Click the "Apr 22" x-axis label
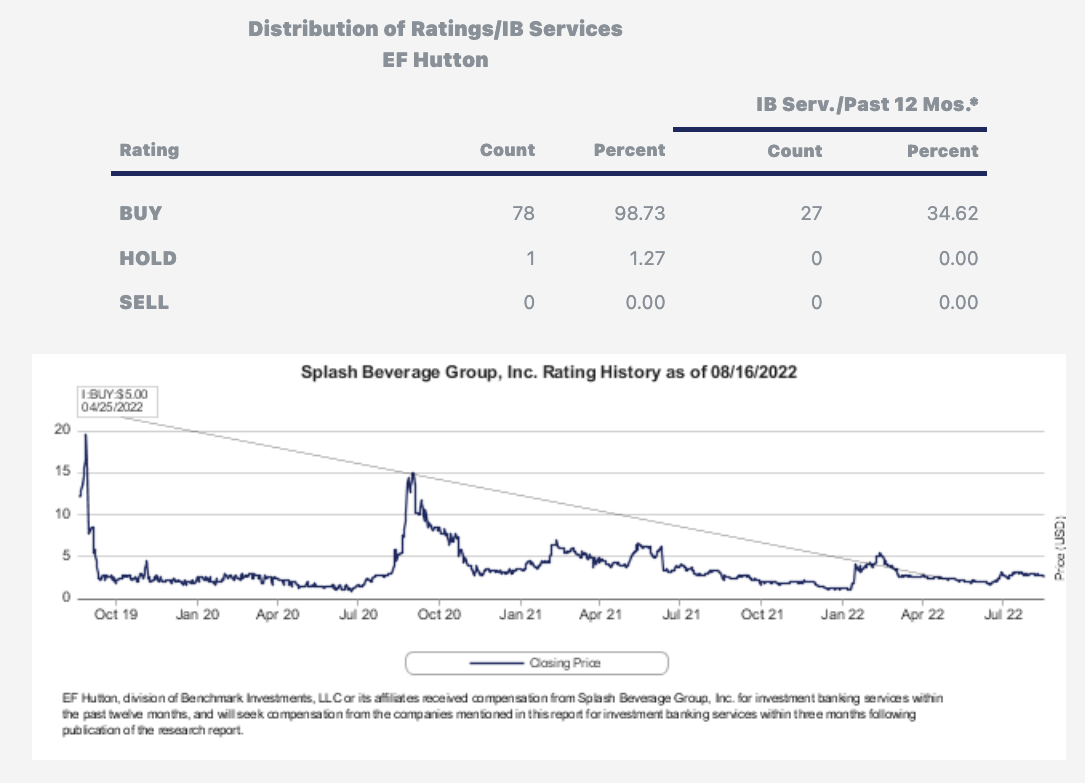This screenshot has height=783, width=1085. click(922, 614)
